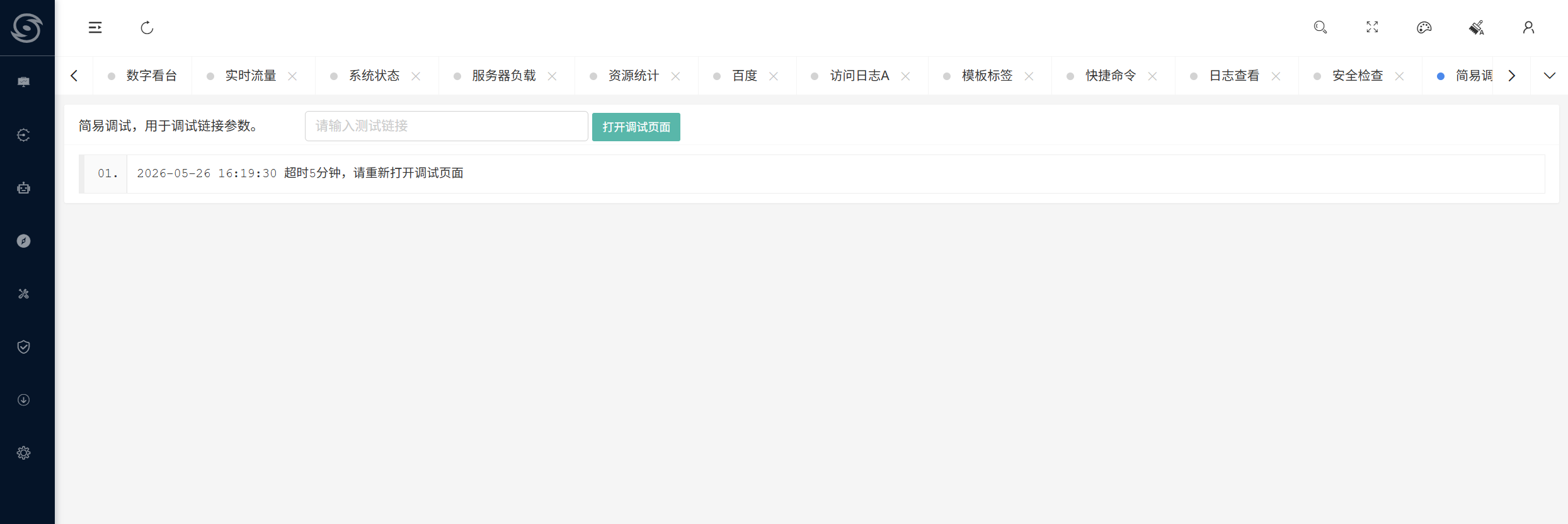Viewport: 1568px width, 524px height.
Task: Open the circular sync icon in the sidebar
Action: click(24, 135)
